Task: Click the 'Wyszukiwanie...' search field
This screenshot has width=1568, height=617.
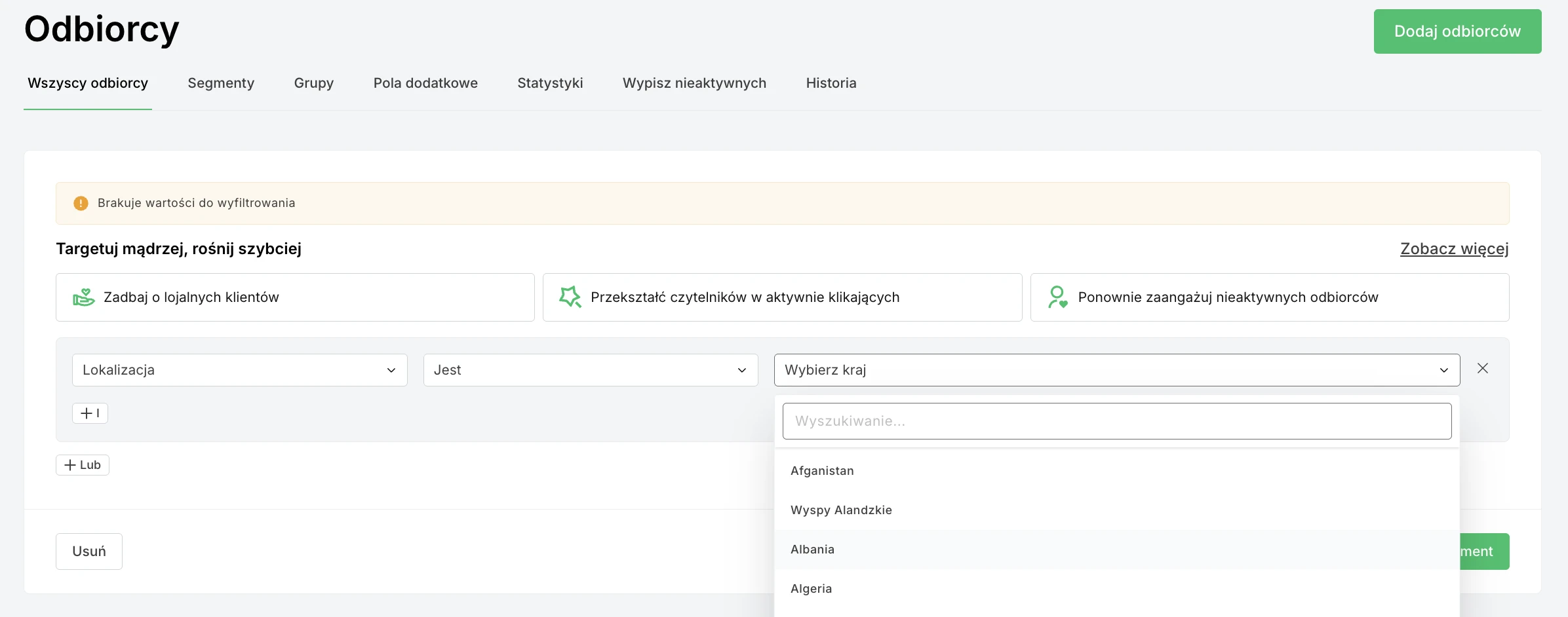Action: tap(1116, 421)
